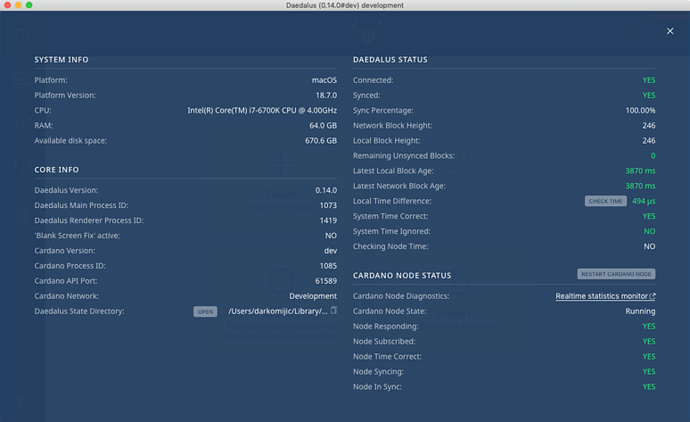
Task: Click the Cardano Process ID value '1085'
Action: pos(328,266)
